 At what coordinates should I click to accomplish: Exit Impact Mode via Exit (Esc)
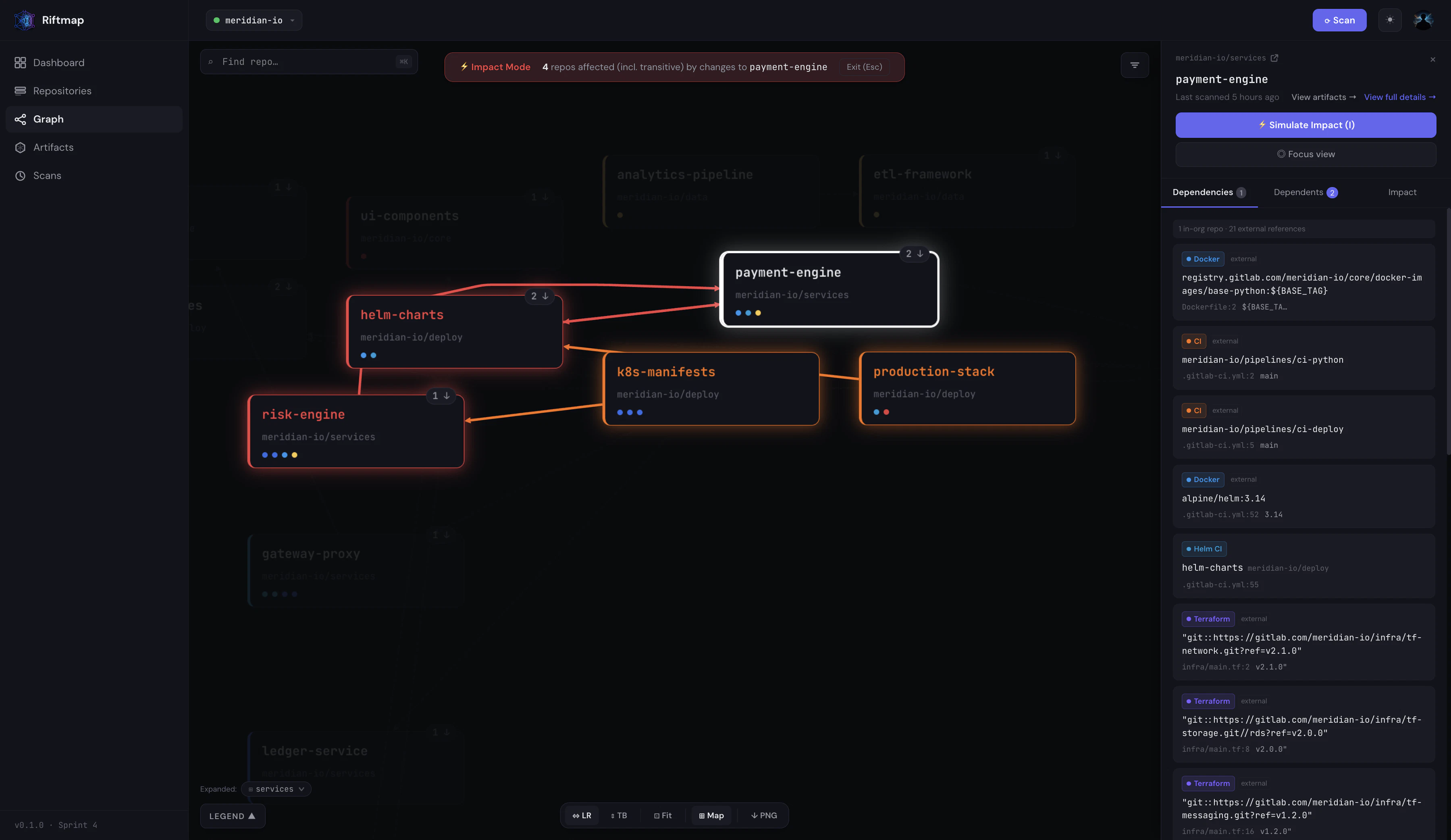864,67
